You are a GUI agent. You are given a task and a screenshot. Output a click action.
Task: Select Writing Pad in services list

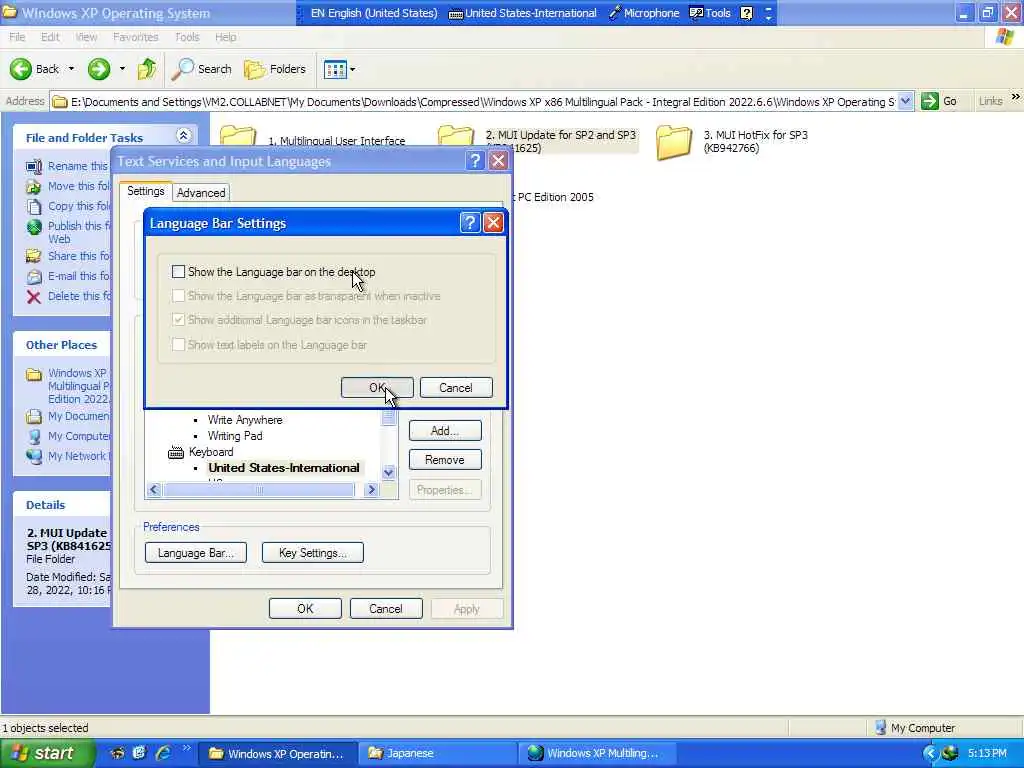235,436
